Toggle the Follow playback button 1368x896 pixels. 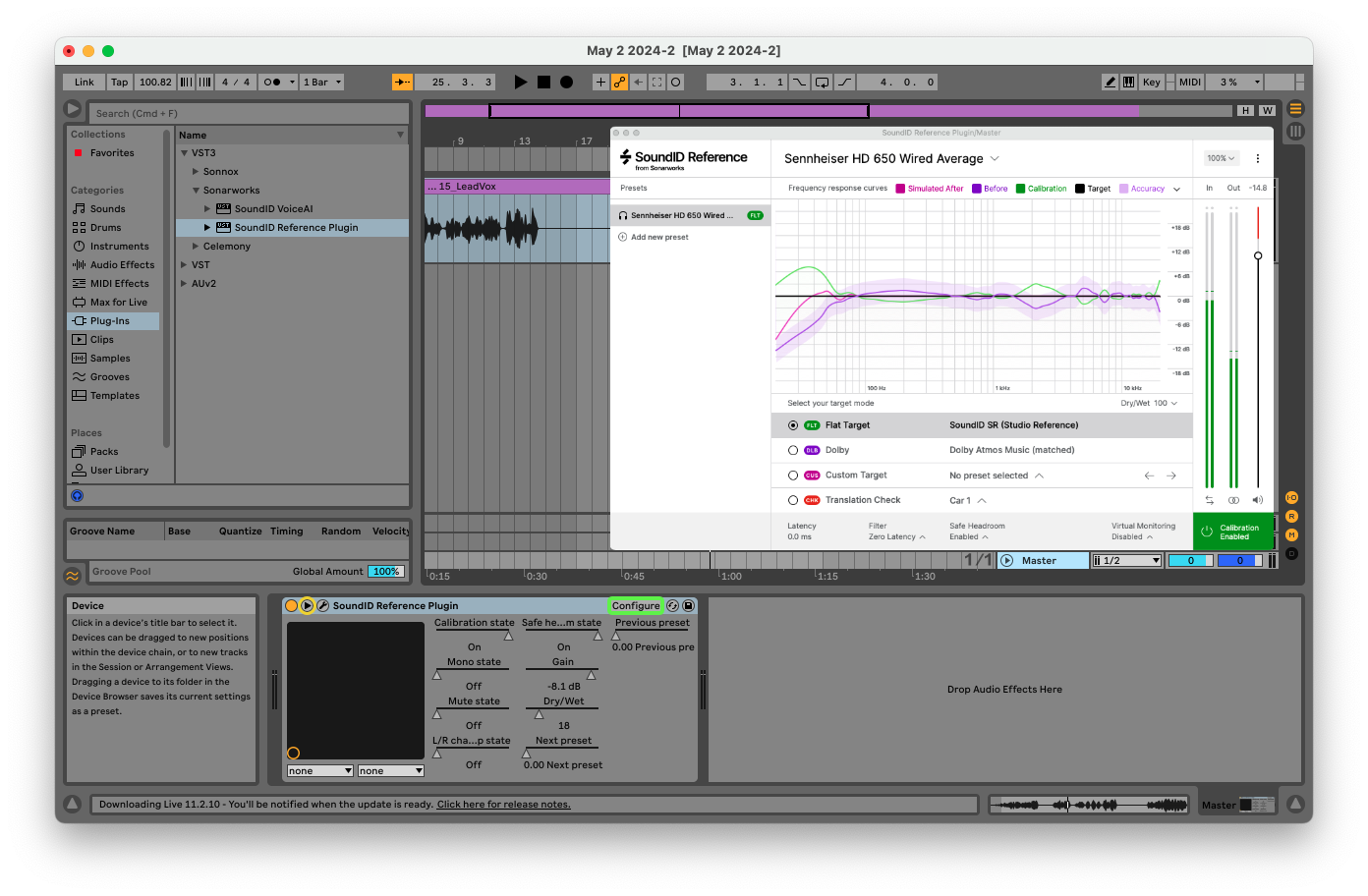point(402,83)
